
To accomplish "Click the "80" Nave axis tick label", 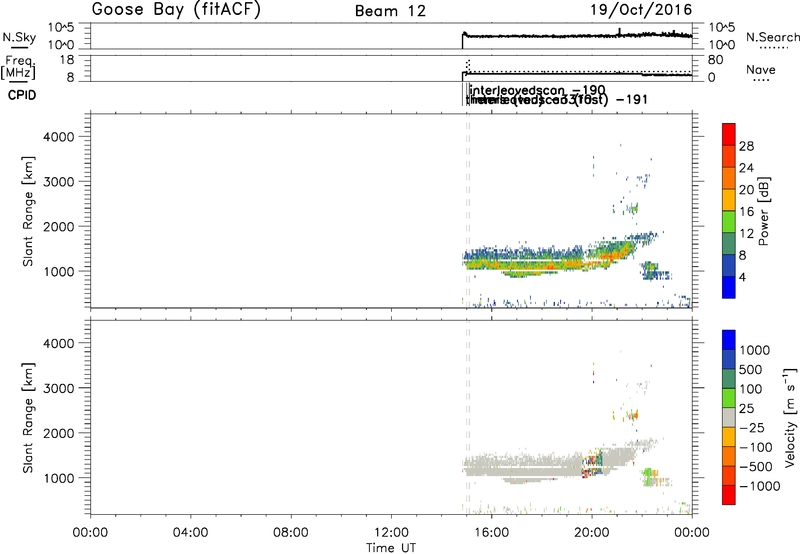I will tap(715, 60).
